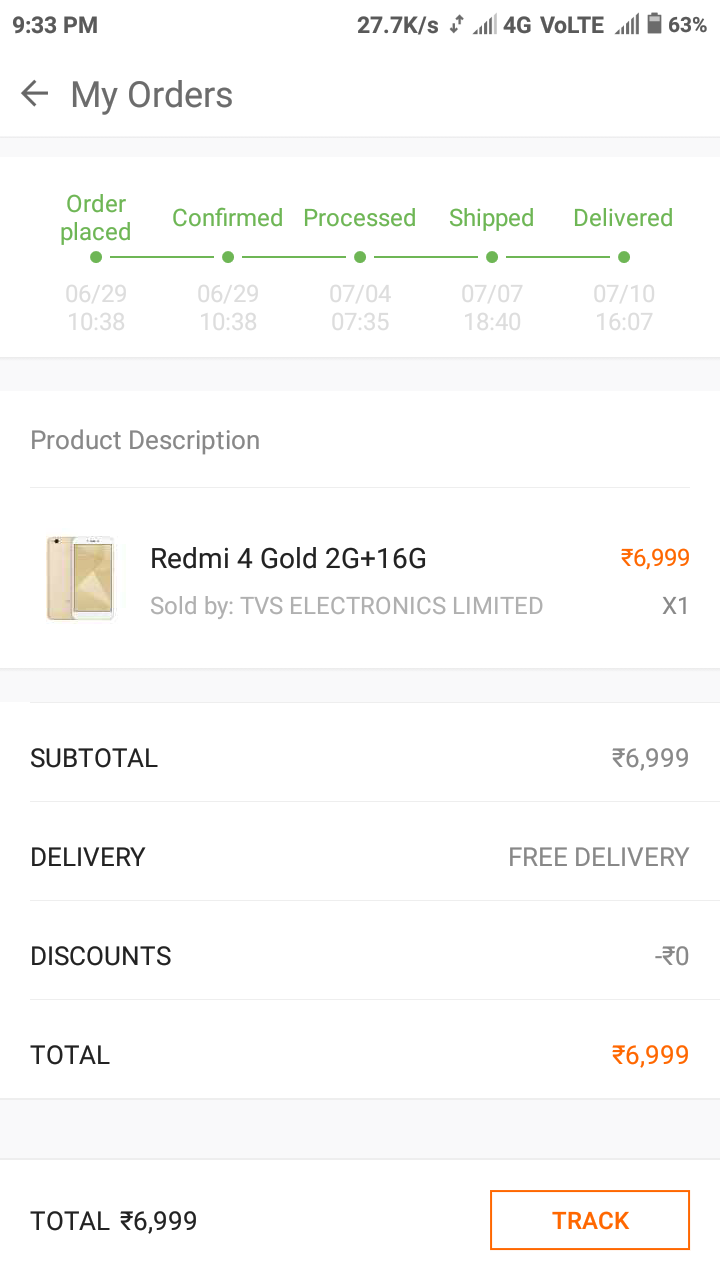Open Redmi 4 Gold 2G+16G product title
The image size is (720, 1280).
tap(288, 558)
